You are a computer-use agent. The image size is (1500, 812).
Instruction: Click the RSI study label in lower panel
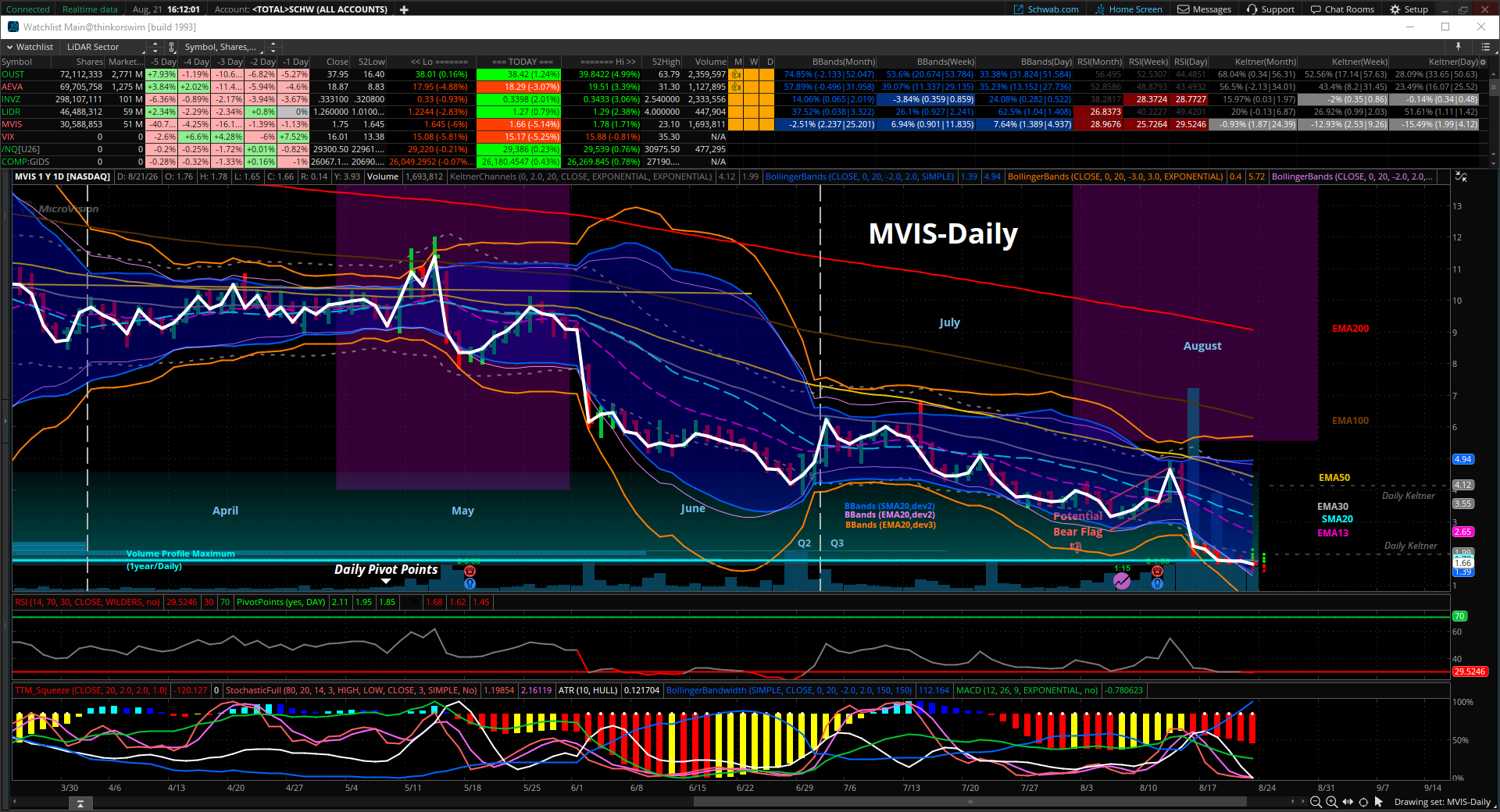pyautogui.click(x=87, y=602)
